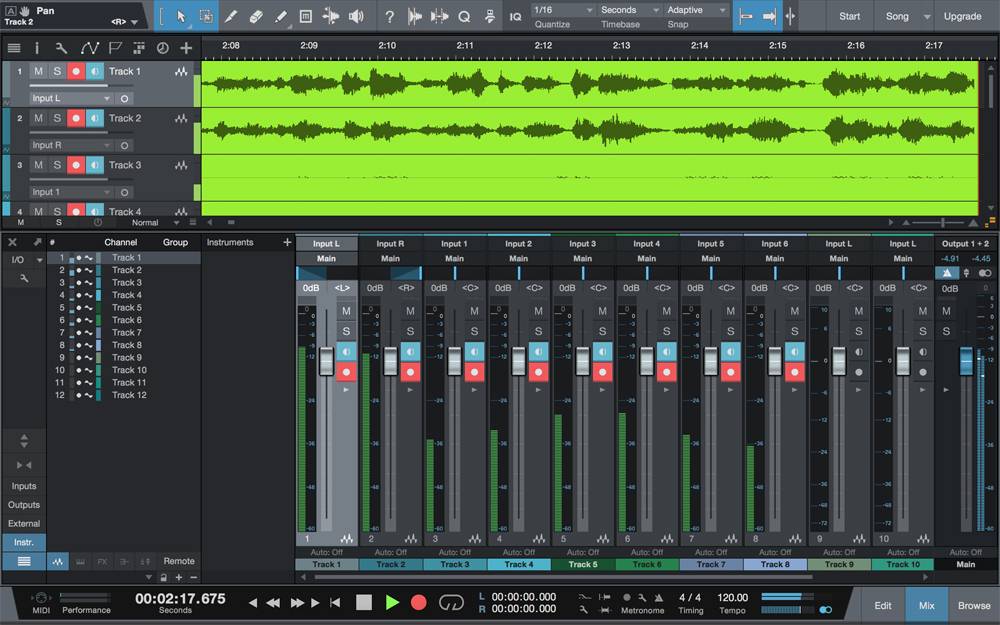
Task: Solo Track 2 in the arrangement
Action: point(57,118)
